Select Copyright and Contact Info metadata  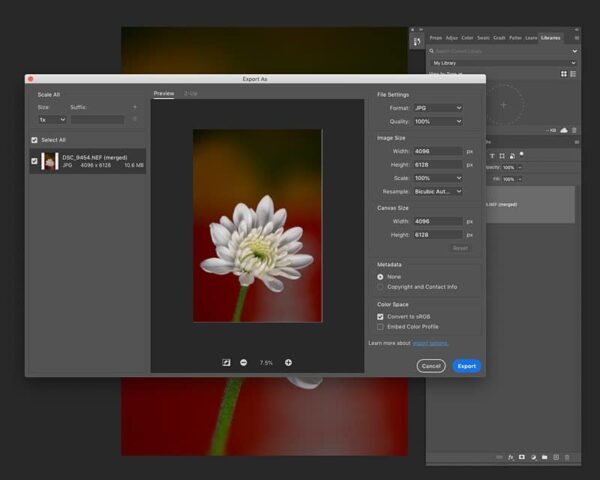[x=380, y=287]
